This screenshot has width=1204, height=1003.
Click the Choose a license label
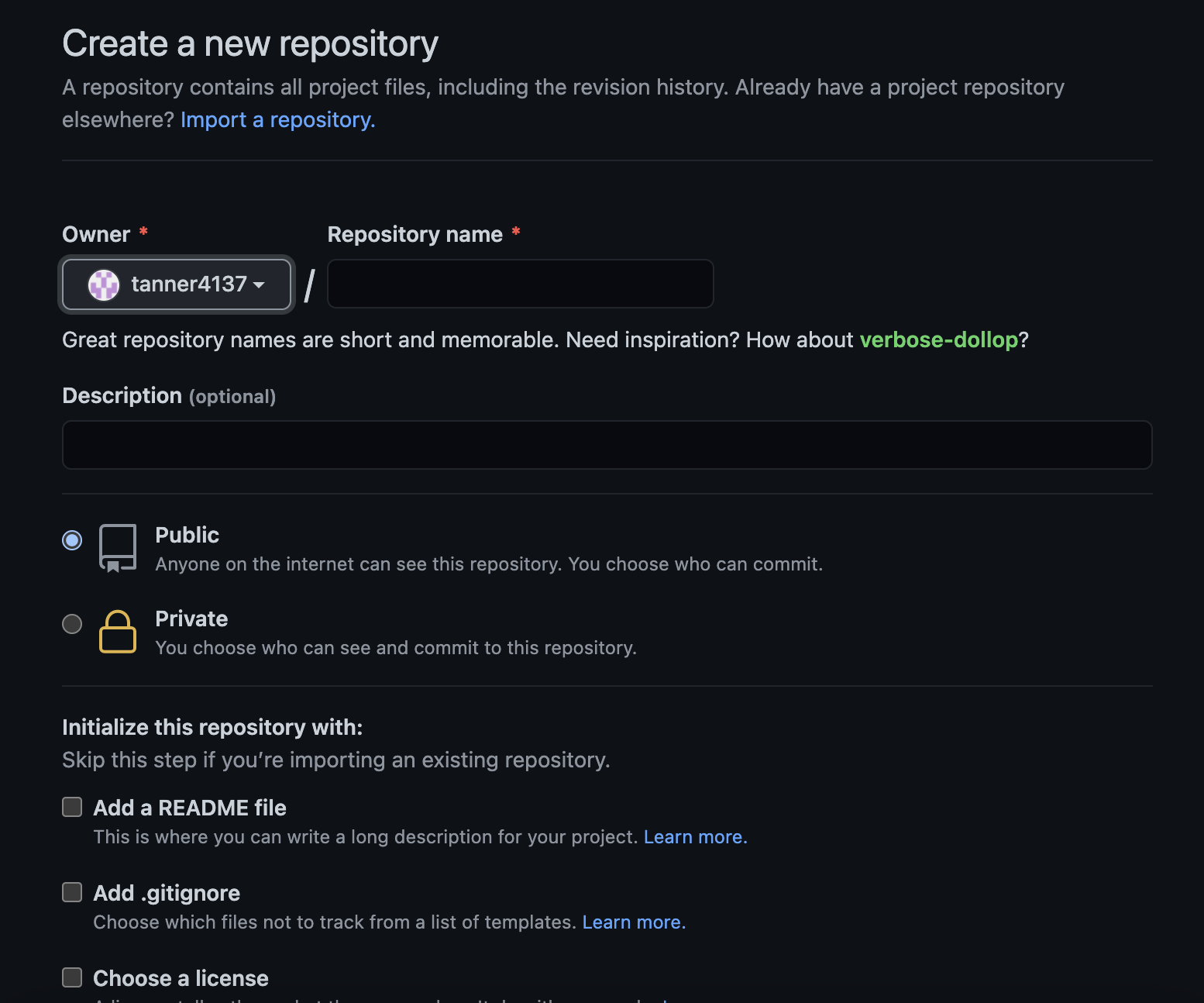pyautogui.click(x=181, y=978)
